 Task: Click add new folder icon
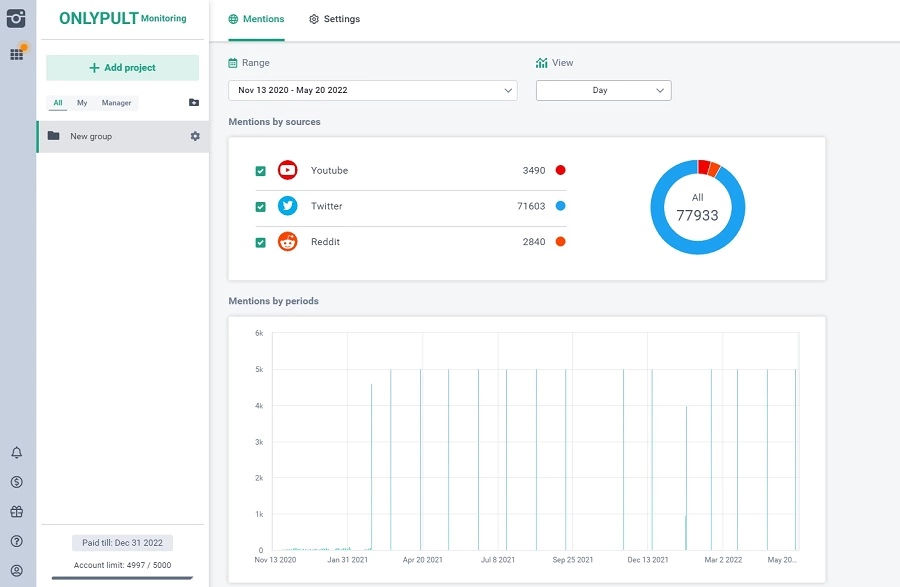[x=194, y=102]
